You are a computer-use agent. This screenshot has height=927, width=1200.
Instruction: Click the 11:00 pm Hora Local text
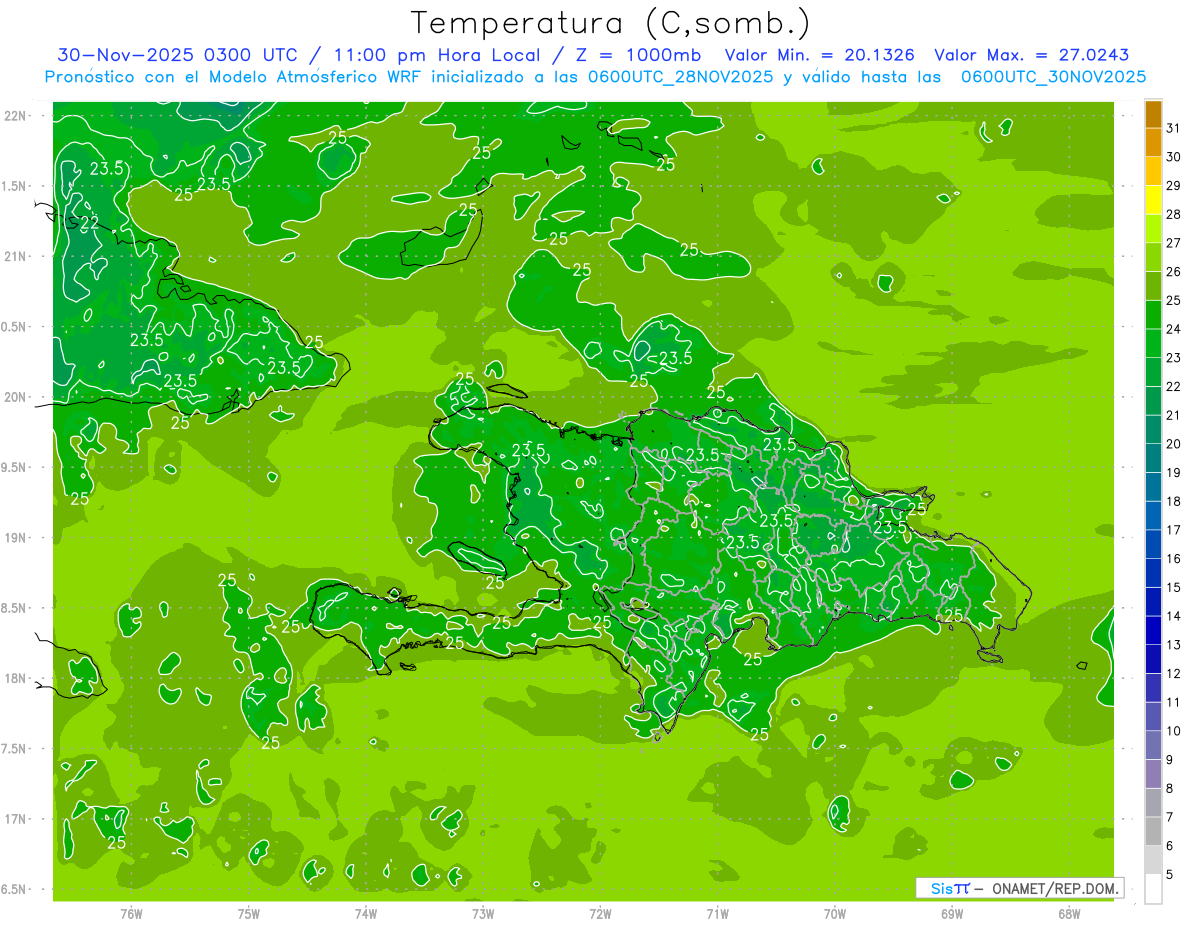point(433,55)
